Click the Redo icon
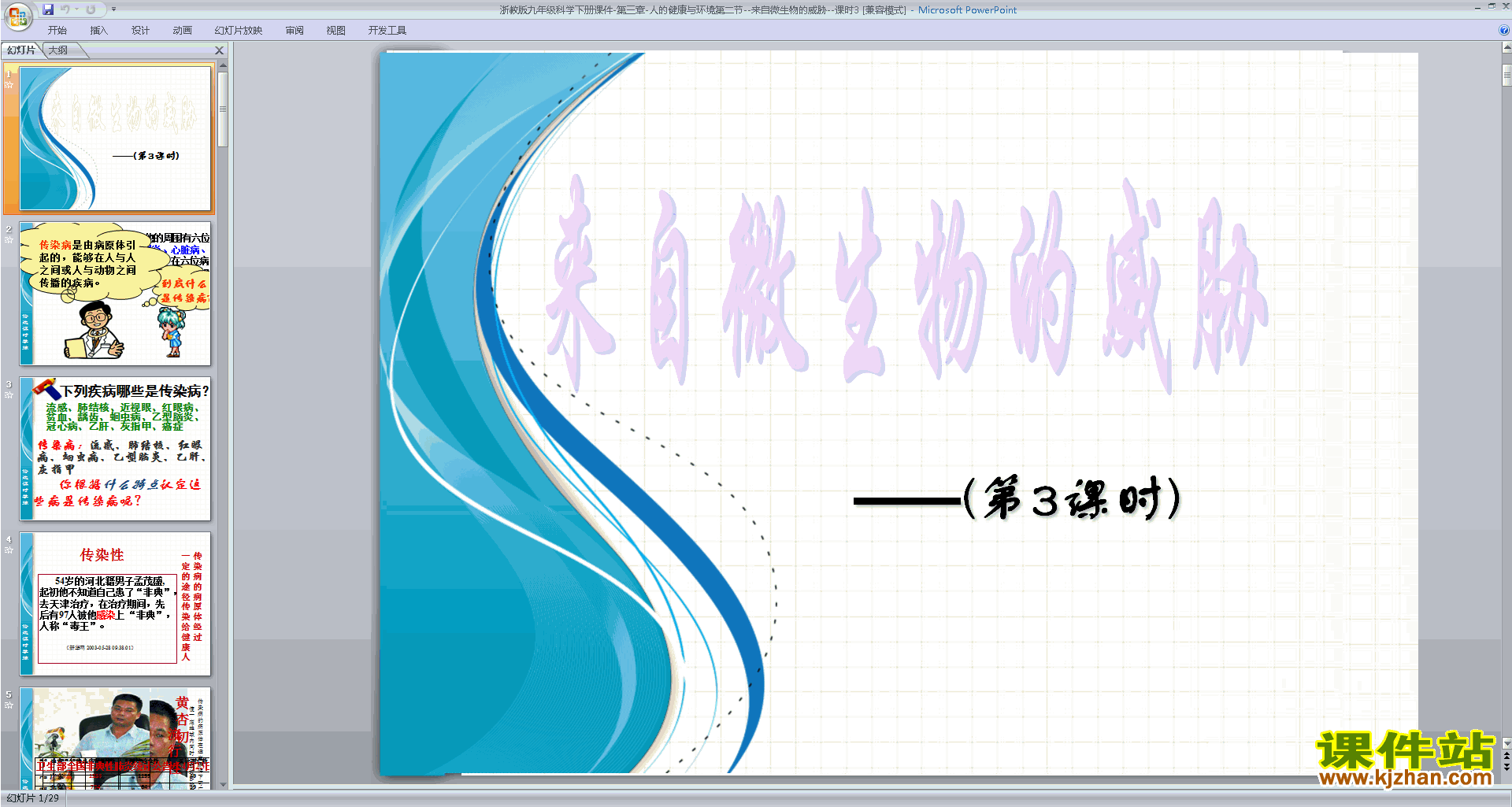 click(91, 9)
